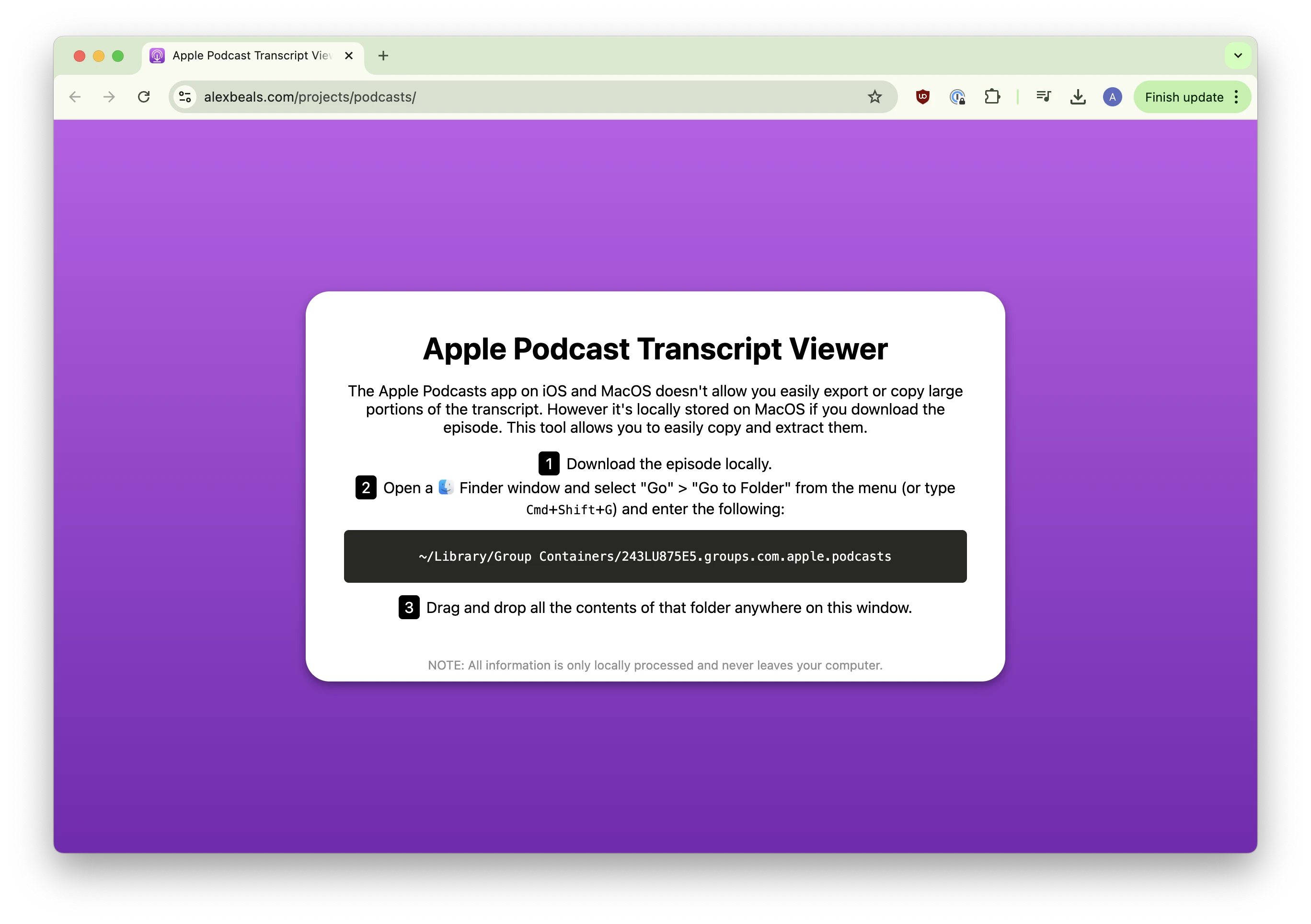Open the Extensions puzzle-piece menu

coord(992,97)
